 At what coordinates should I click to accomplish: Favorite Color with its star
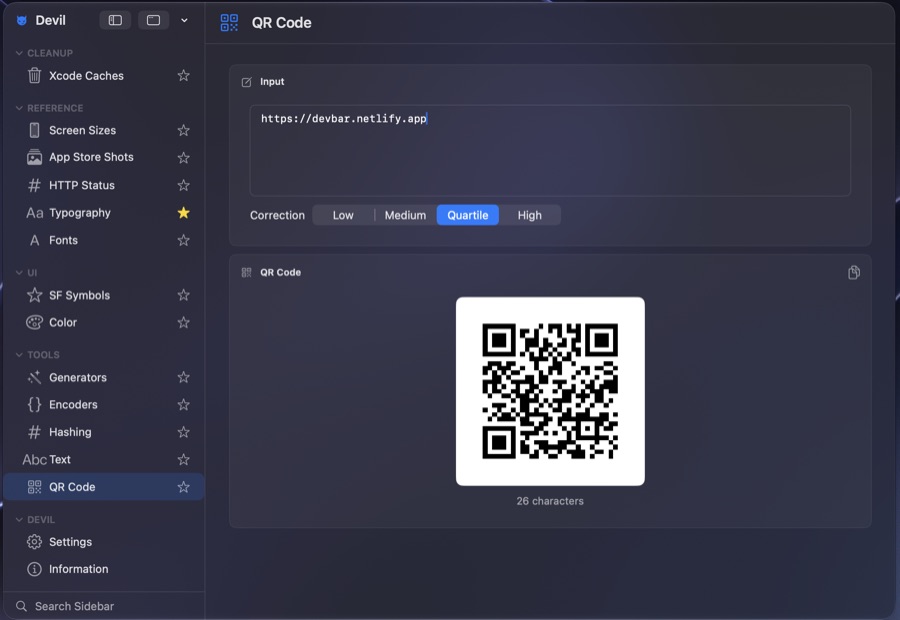(184, 322)
